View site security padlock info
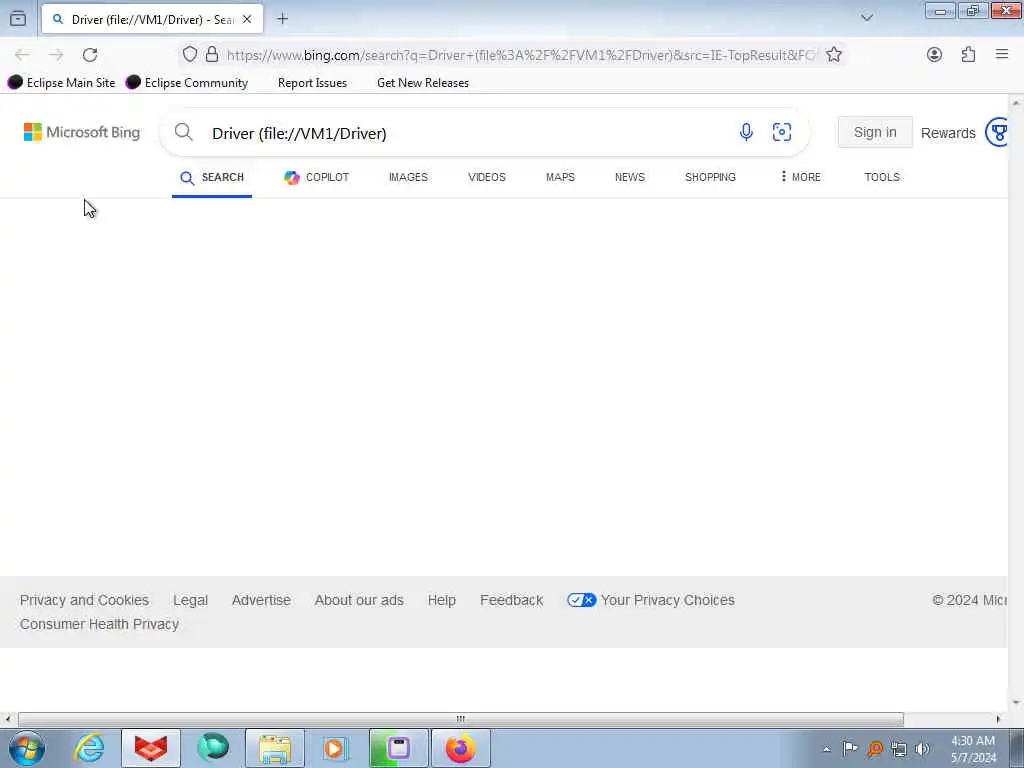 (x=212, y=54)
